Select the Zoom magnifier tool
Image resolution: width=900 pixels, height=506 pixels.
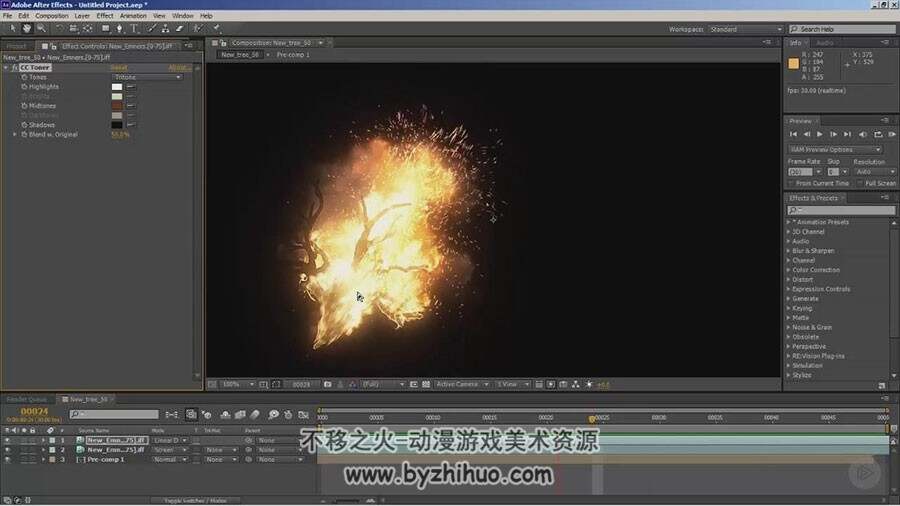[41, 28]
